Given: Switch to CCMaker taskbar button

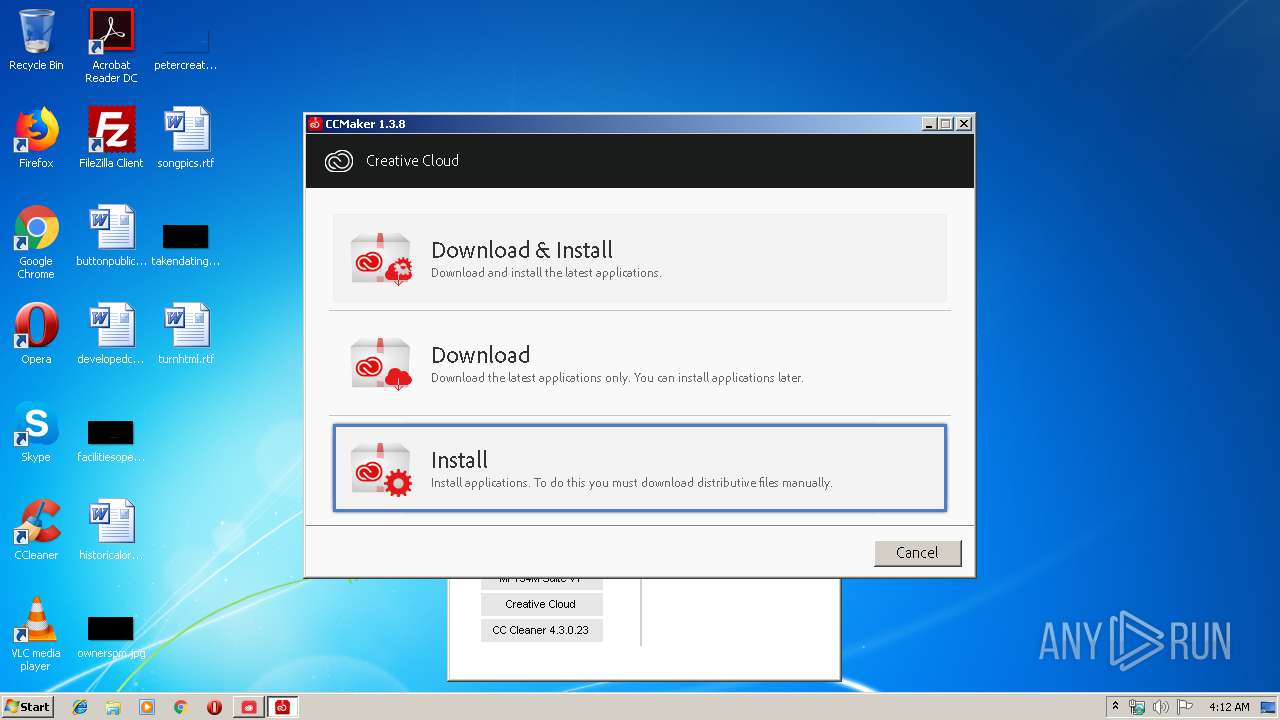Looking at the screenshot, I should (x=283, y=707).
